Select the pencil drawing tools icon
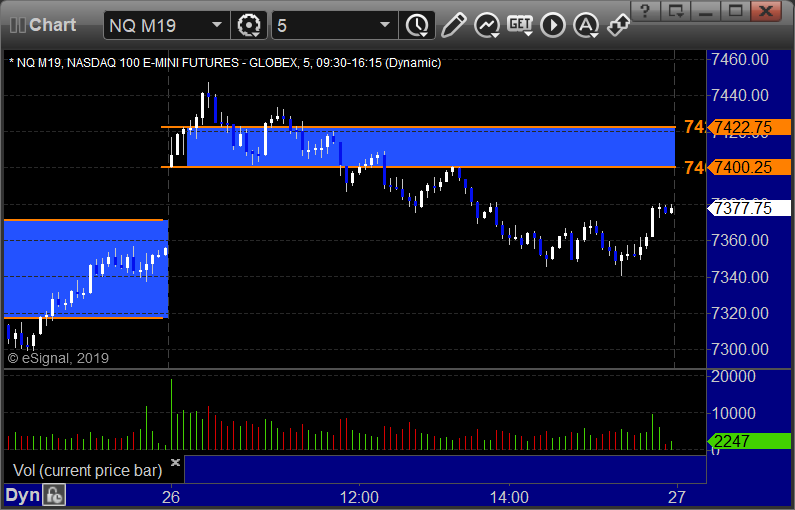The image size is (795, 510). tap(453, 25)
